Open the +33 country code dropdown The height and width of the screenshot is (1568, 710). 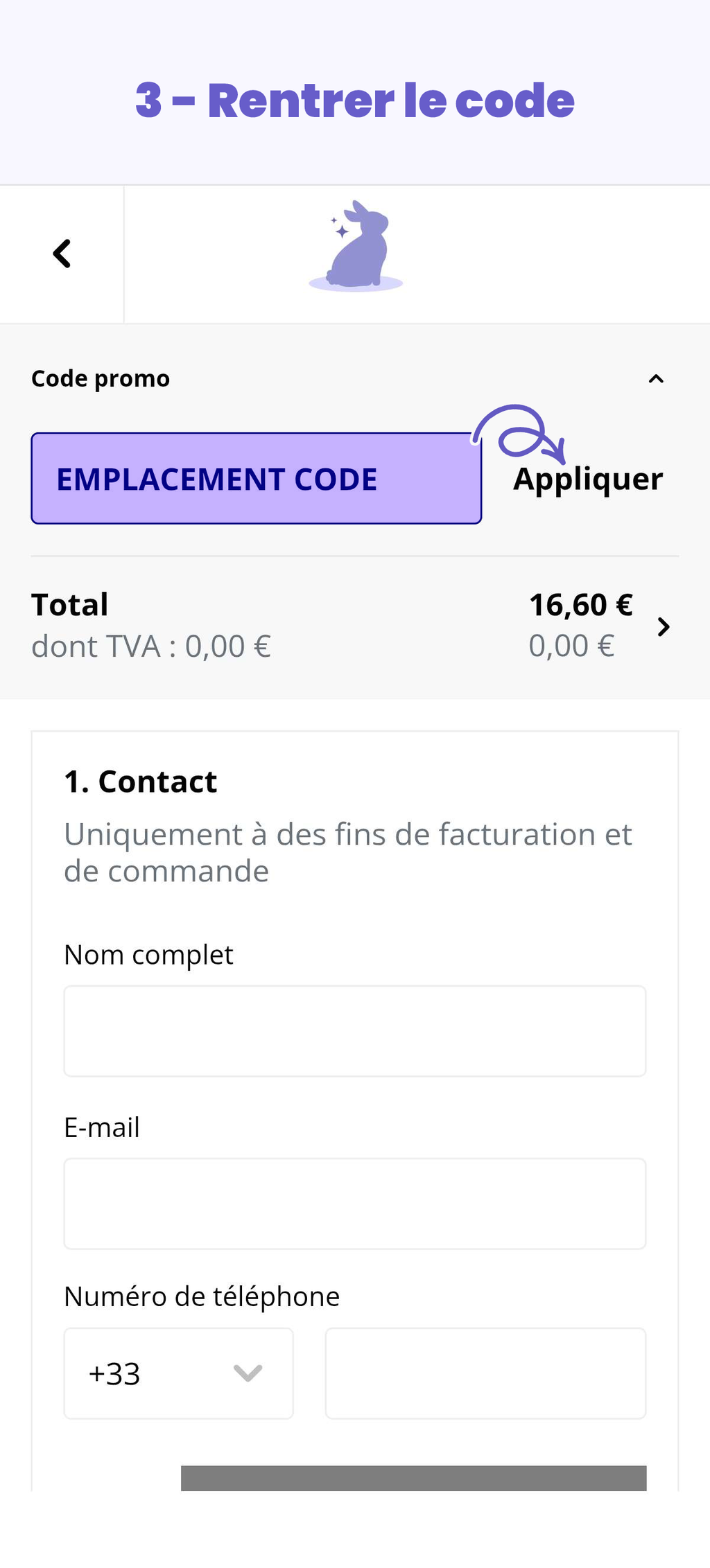tap(178, 1373)
